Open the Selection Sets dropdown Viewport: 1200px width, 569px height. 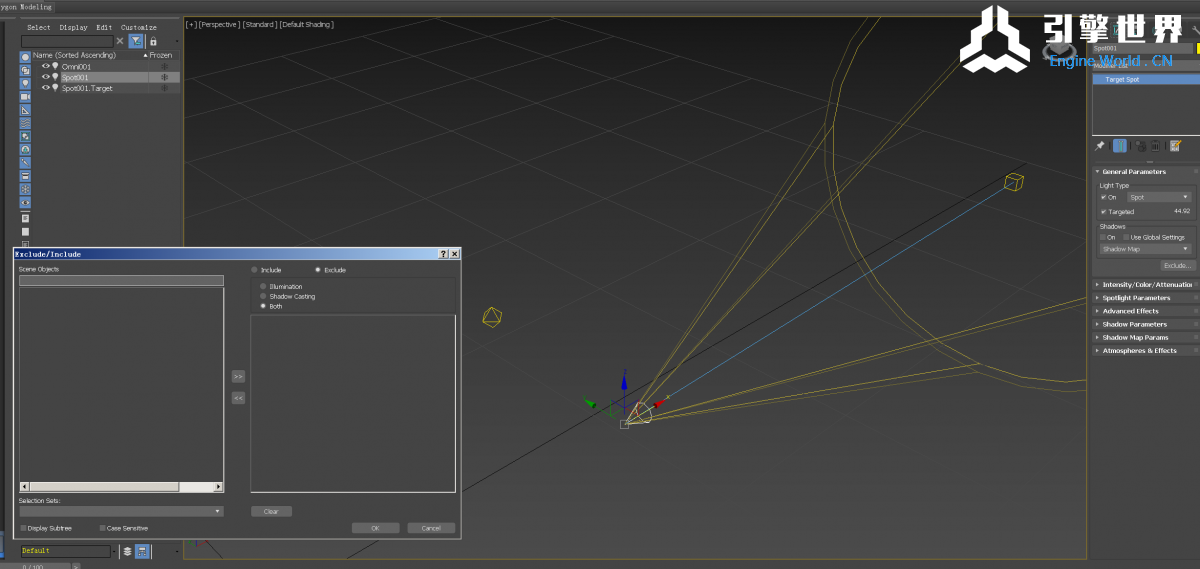(x=120, y=511)
